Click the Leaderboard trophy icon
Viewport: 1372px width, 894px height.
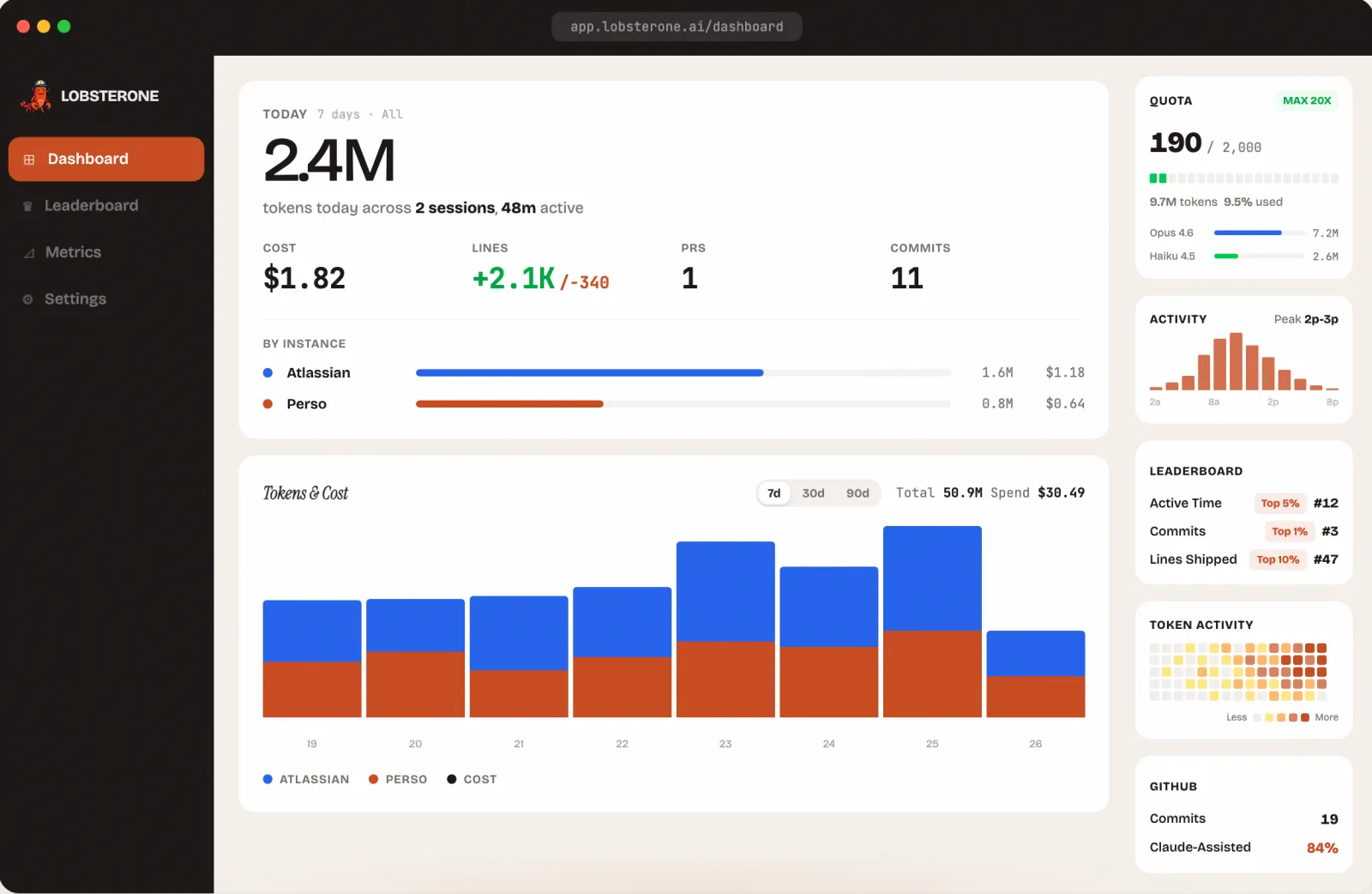[27, 206]
